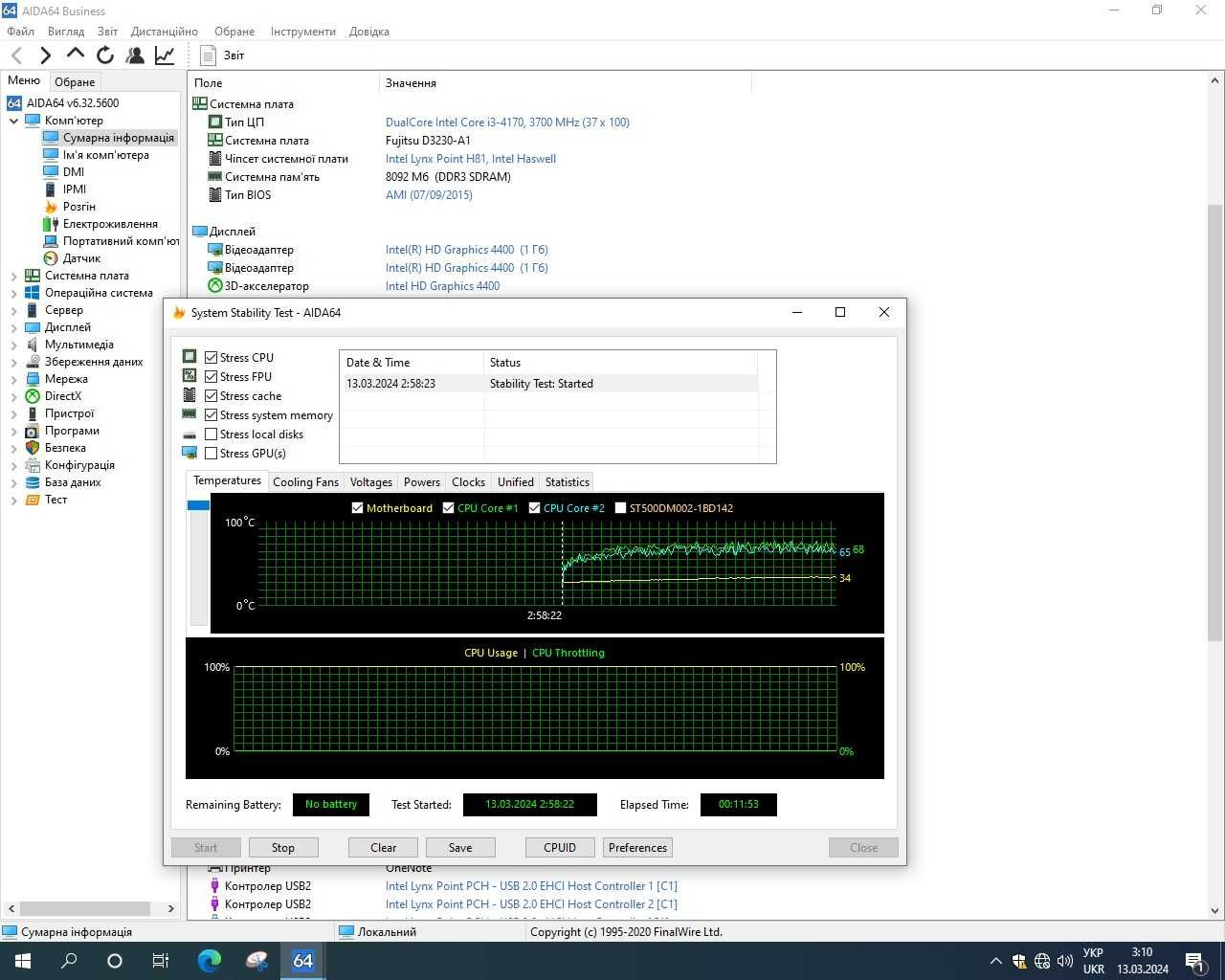Click the Stress GPU(s) monitor icon
The height and width of the screenshot is (980, 1225).
pyautogui.click(x=189, y=453)
